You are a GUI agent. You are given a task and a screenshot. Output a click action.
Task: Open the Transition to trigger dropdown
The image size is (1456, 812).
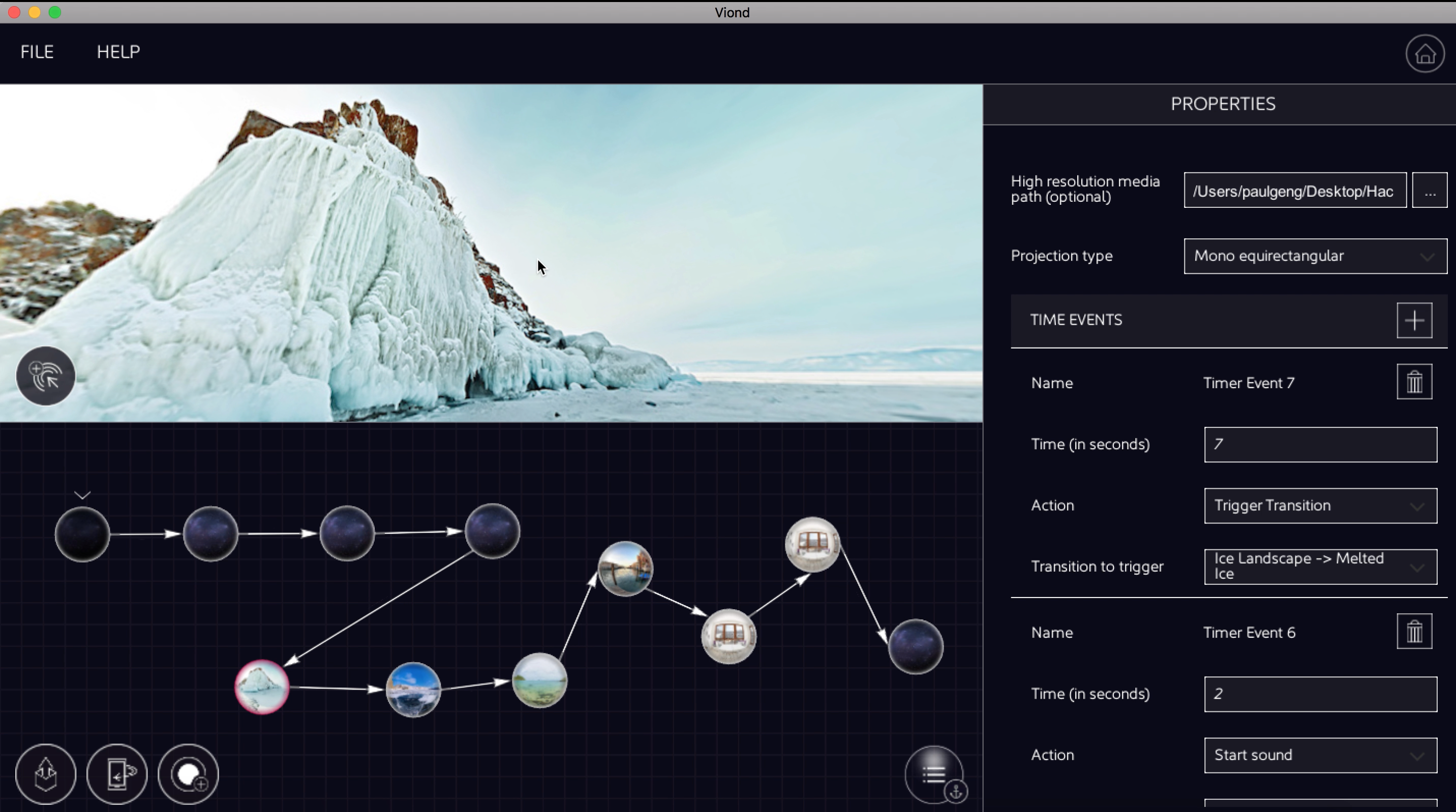1320,566
